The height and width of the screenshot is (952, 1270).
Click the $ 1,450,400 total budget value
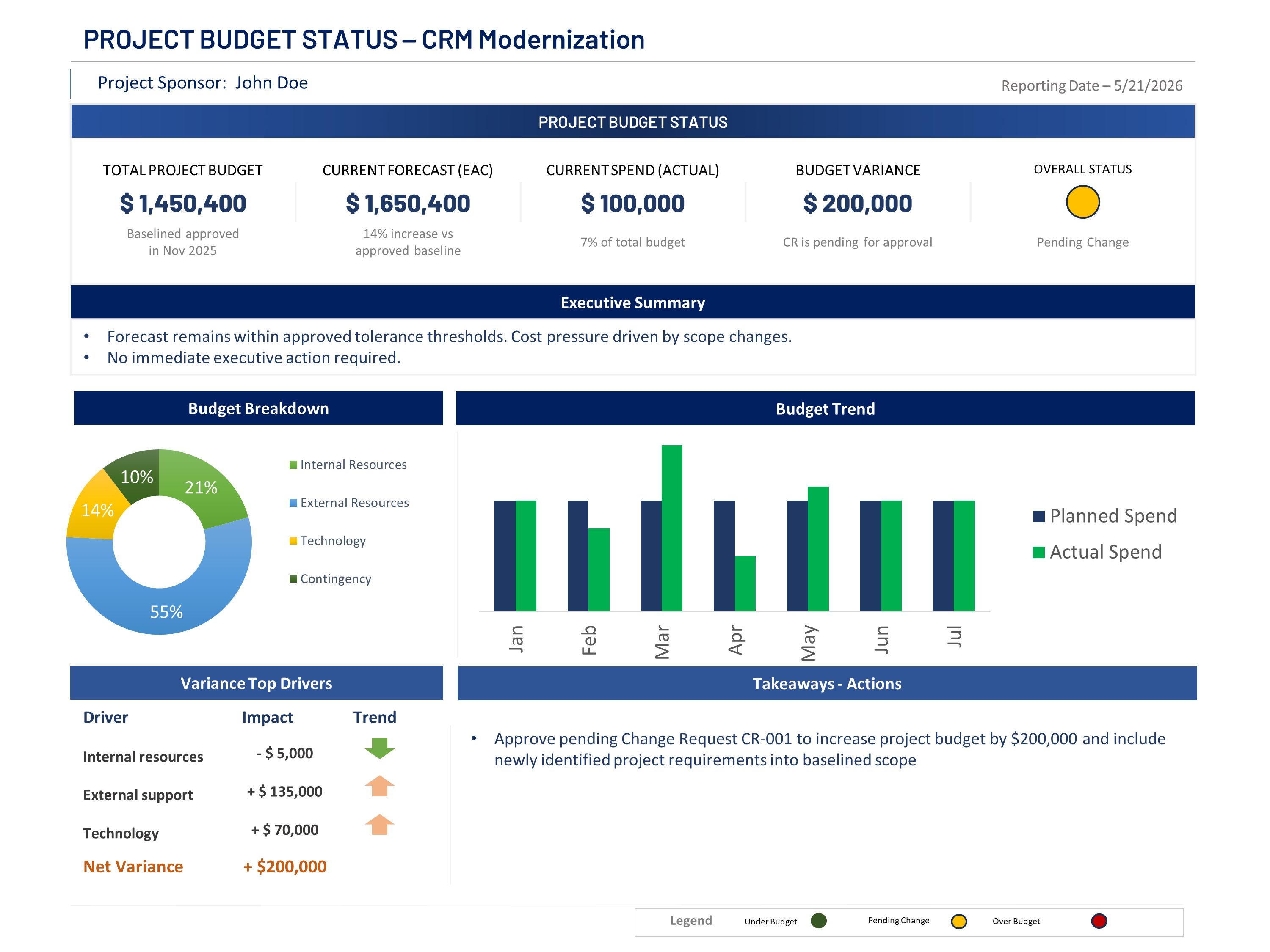(182, 203)
